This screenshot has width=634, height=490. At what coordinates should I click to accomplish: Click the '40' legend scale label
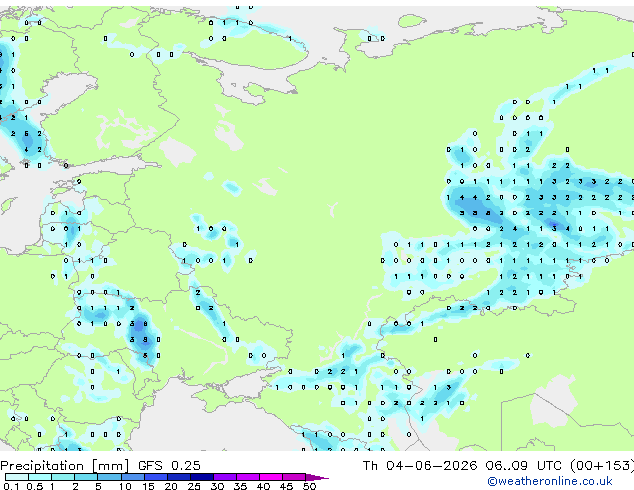[x=263, y=486]
